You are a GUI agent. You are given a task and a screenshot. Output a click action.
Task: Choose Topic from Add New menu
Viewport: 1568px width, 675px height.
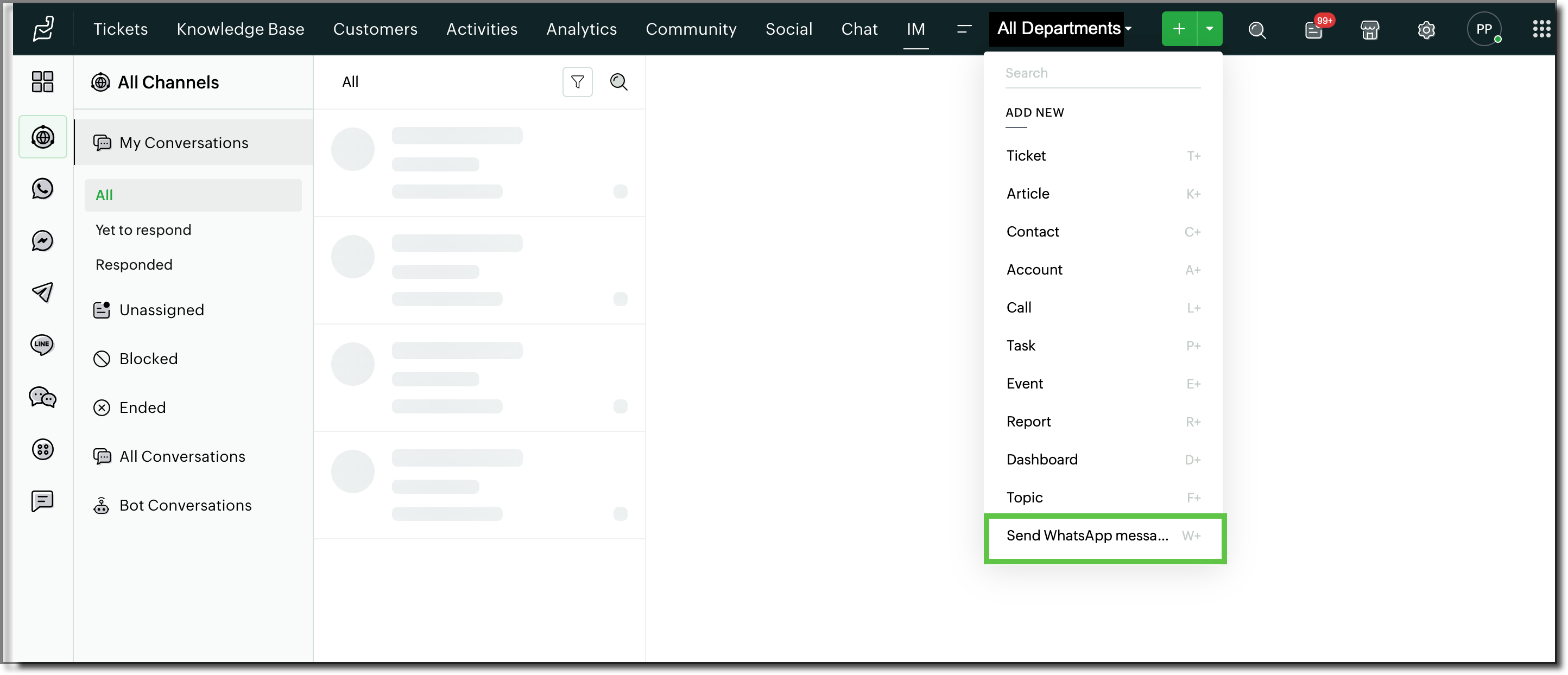1102,498
